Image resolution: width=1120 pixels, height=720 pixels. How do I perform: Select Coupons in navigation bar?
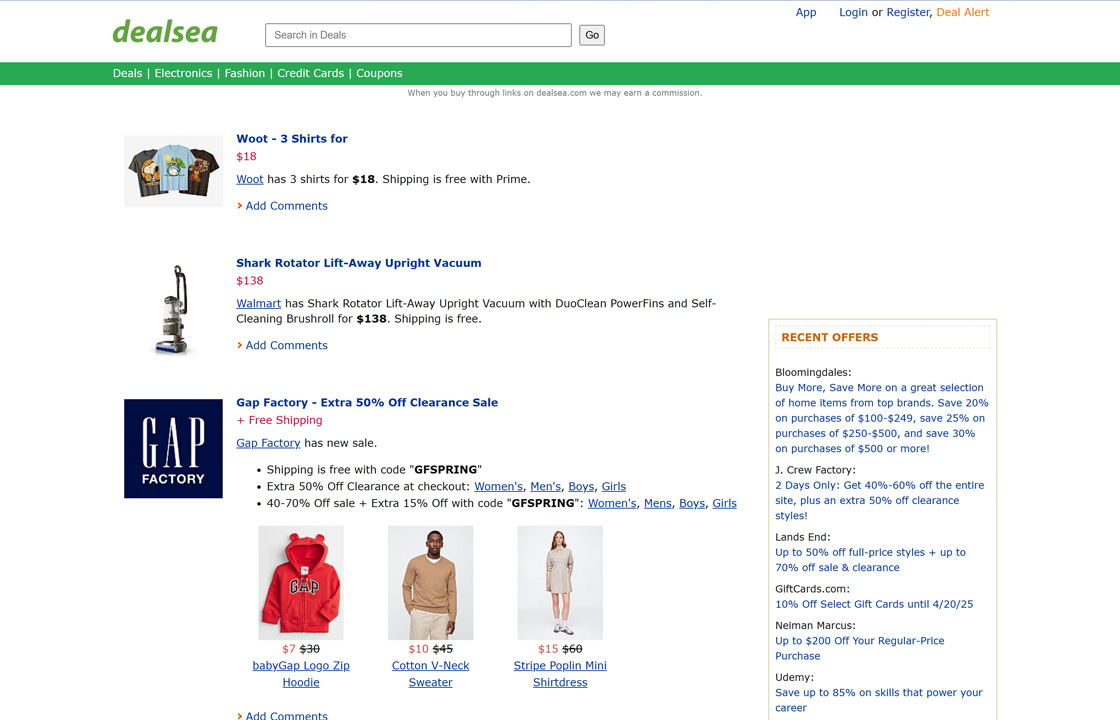tap(379, 74)
